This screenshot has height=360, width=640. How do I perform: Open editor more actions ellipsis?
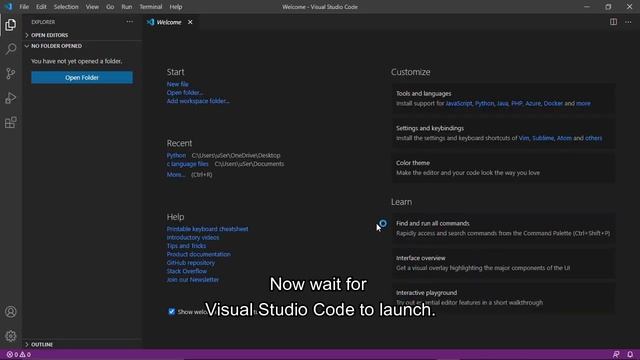coord(628,22)
